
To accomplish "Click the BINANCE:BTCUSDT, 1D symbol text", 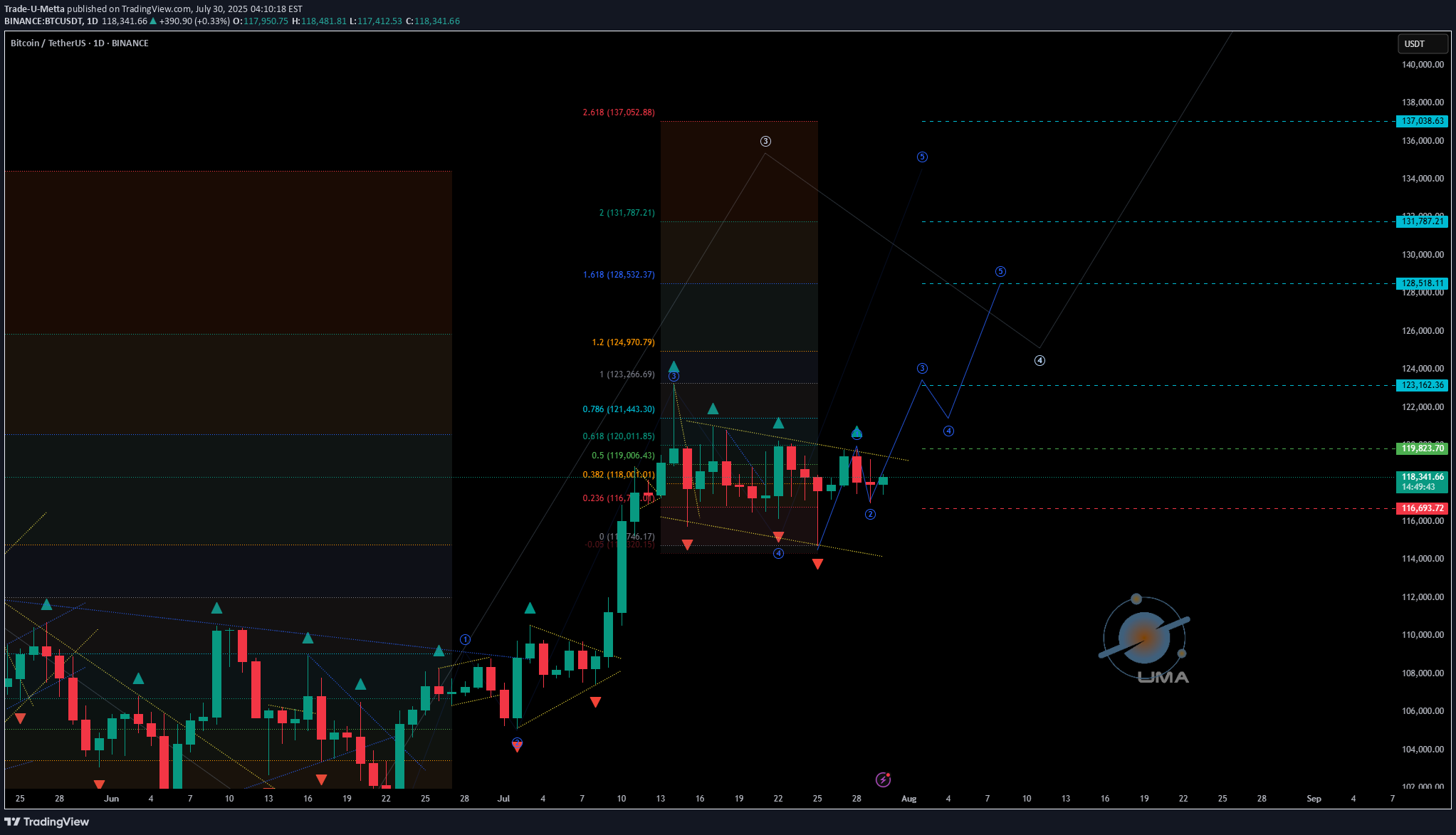I will click(x=51, y=21).
